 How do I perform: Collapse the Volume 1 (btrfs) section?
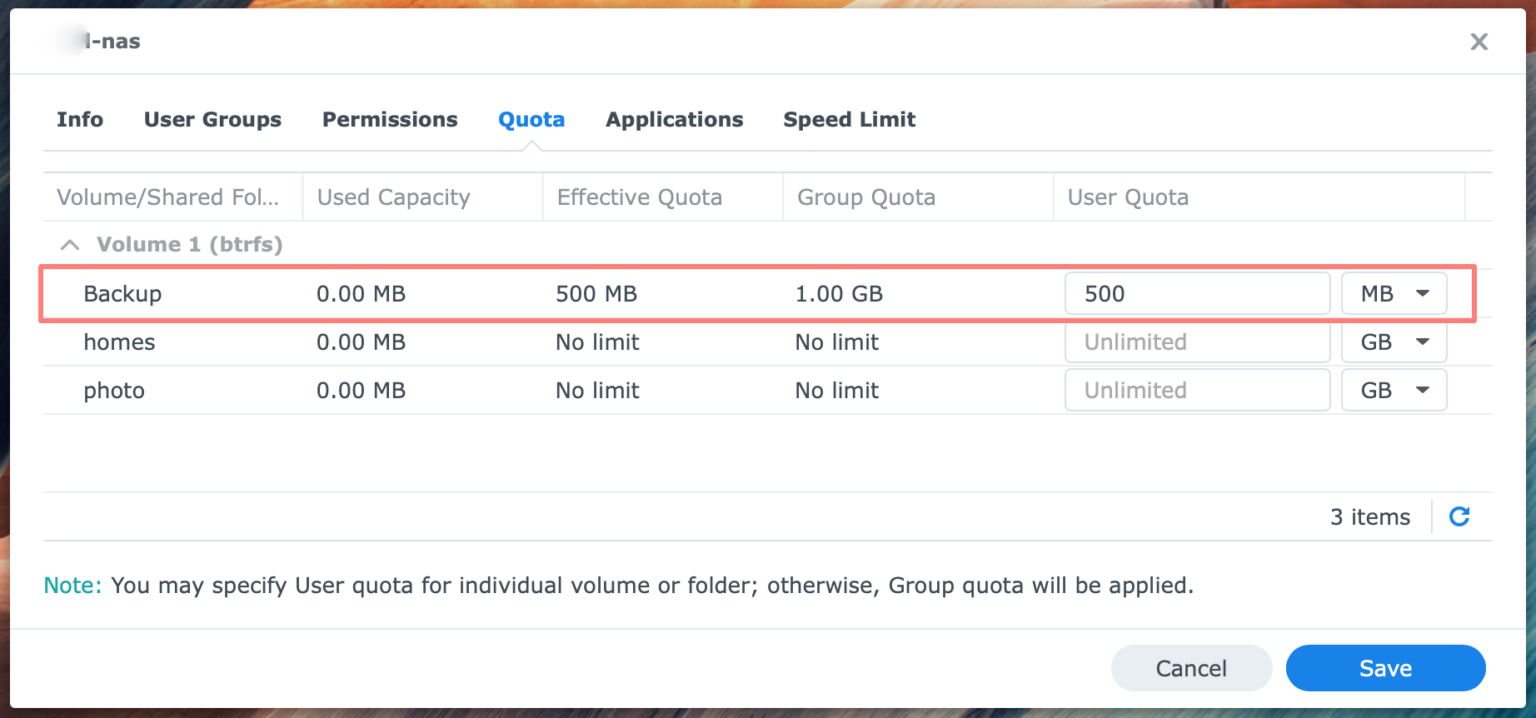(69, 244)
